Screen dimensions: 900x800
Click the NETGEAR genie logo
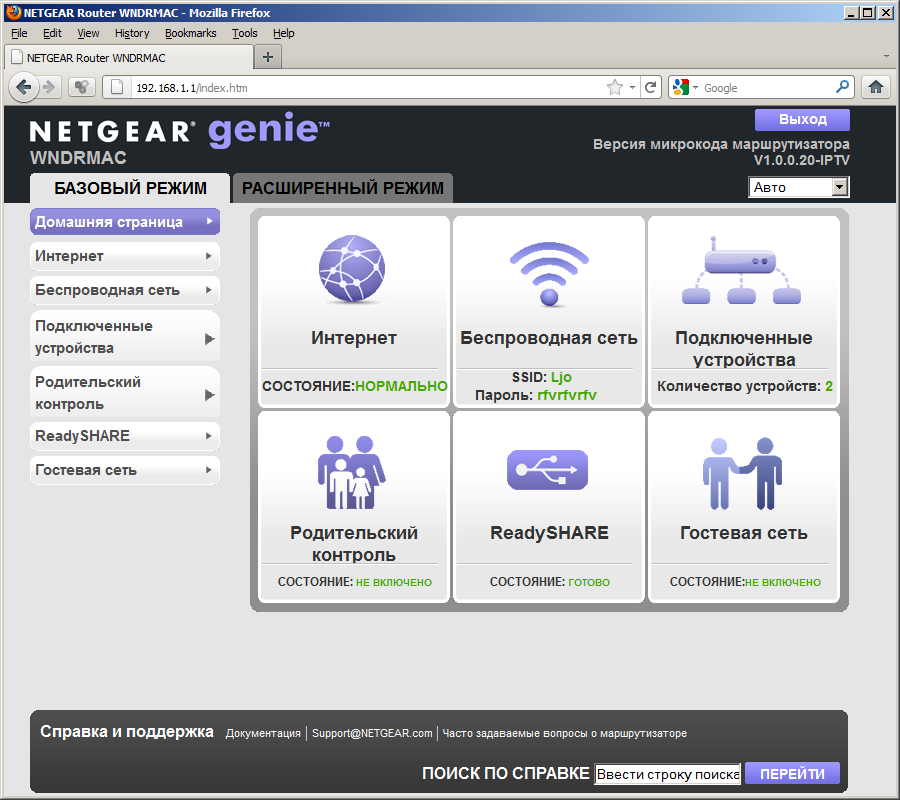(x=180, y=130)
